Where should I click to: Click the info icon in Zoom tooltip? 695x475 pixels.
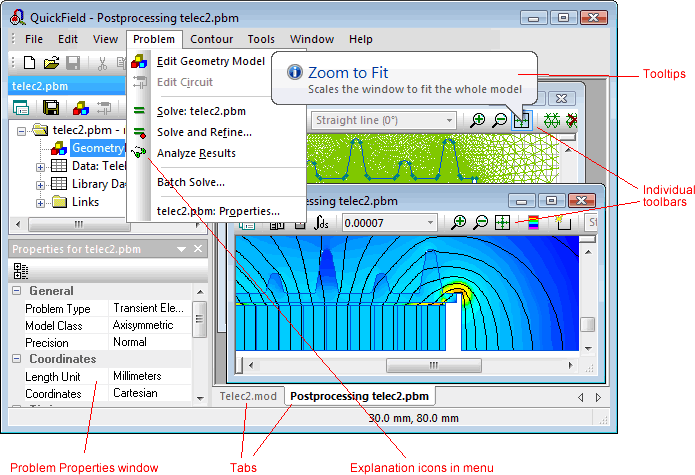pos(294,71)
